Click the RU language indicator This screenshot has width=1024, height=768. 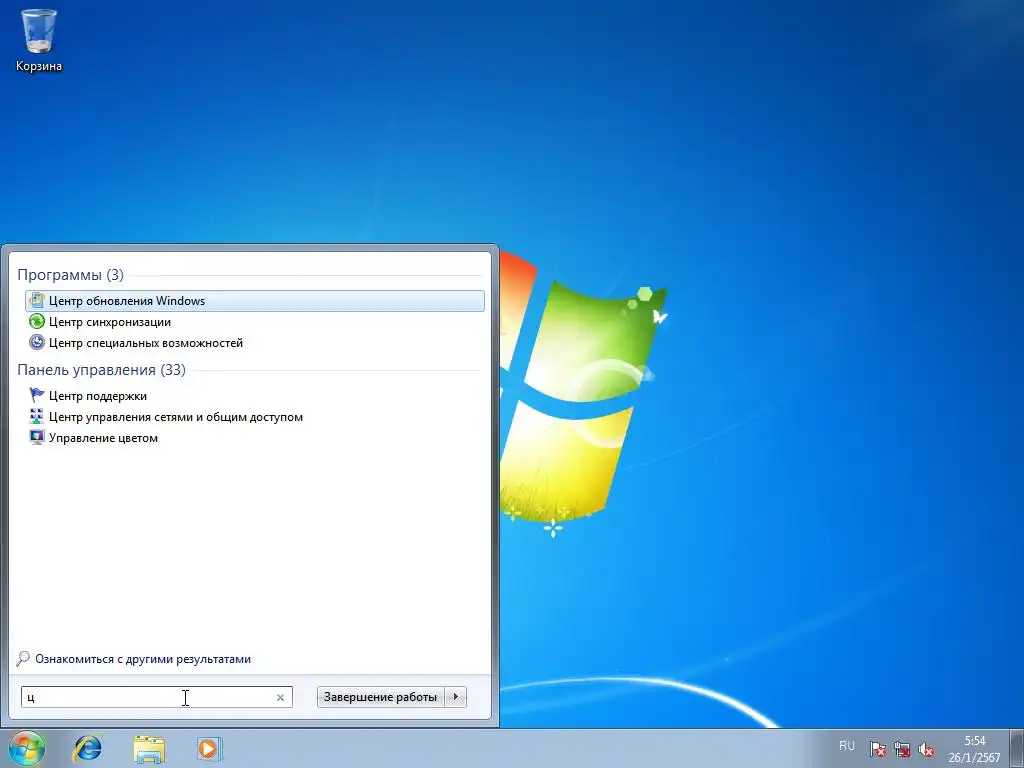tap(847, 746)
